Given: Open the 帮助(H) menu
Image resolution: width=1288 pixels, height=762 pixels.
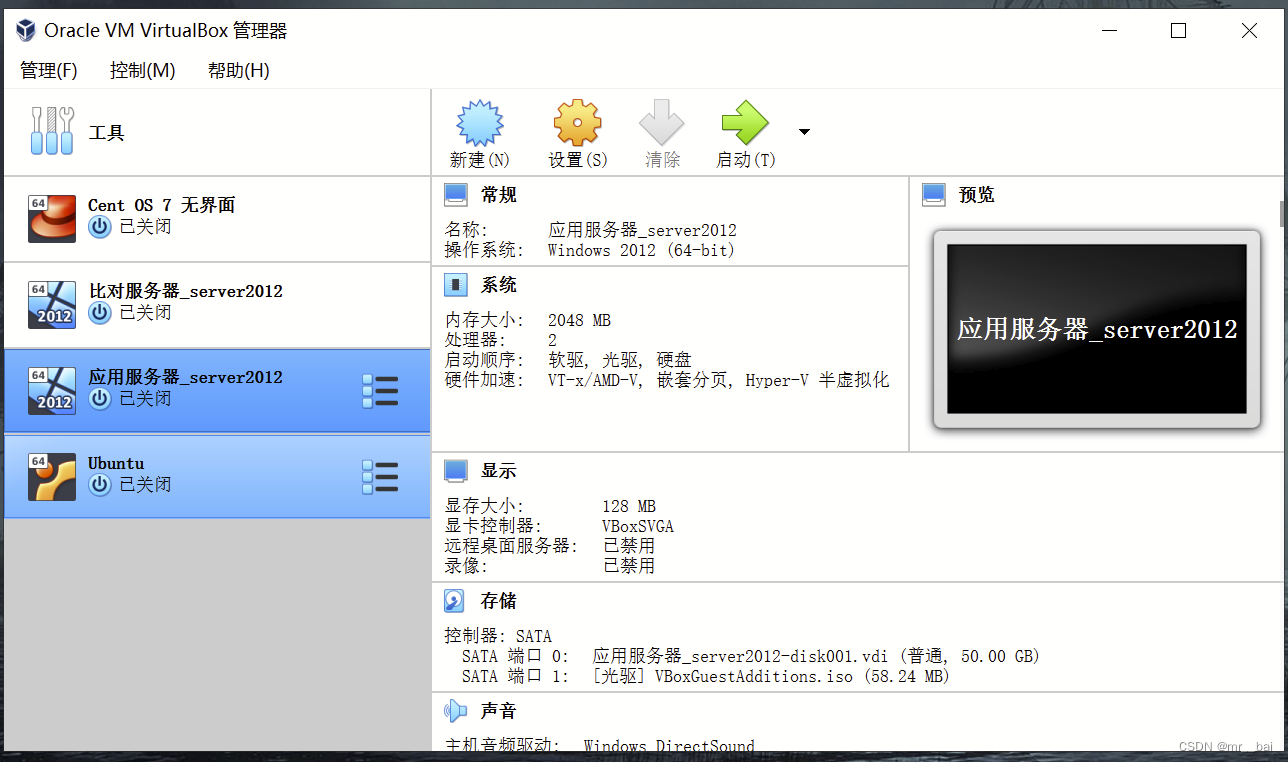Looking at the screenshot, I should tap(237, 70).
